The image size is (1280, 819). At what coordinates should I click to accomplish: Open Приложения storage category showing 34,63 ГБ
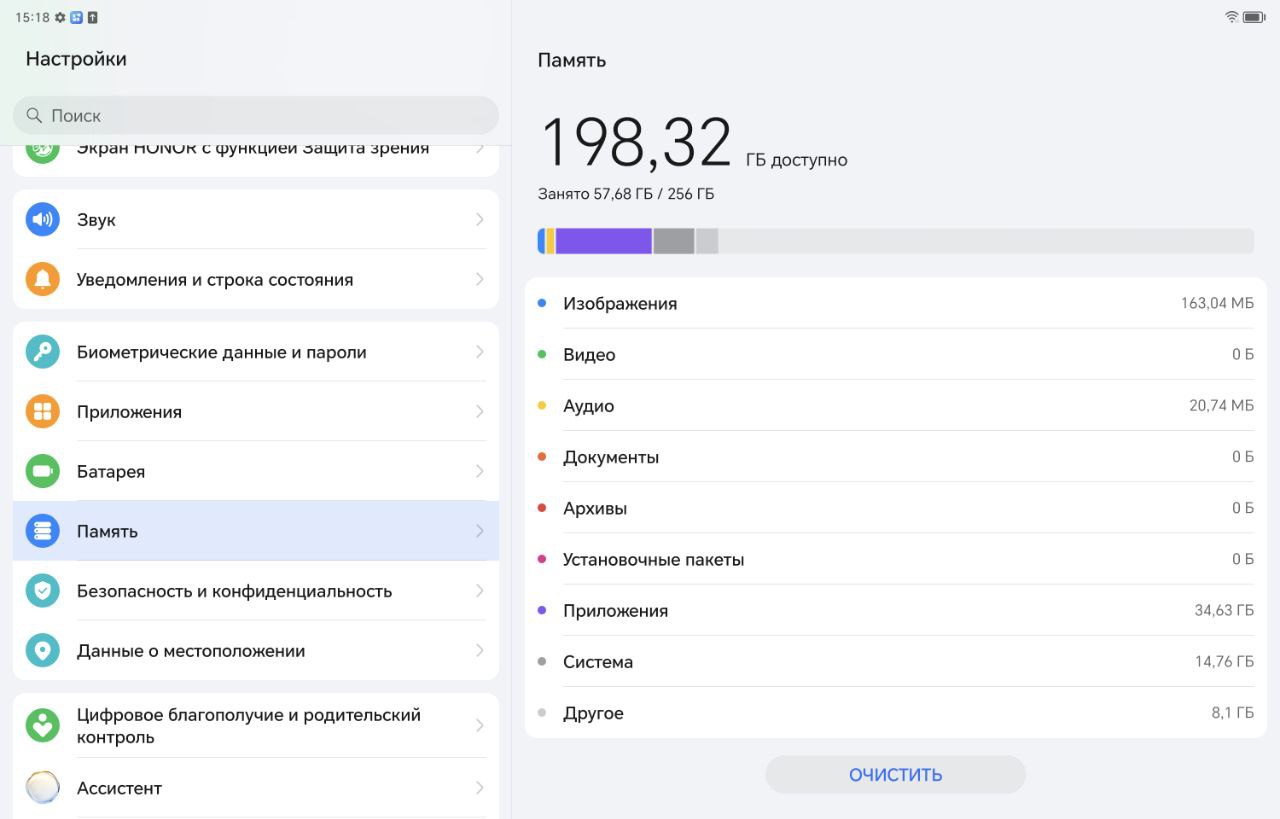895,610
